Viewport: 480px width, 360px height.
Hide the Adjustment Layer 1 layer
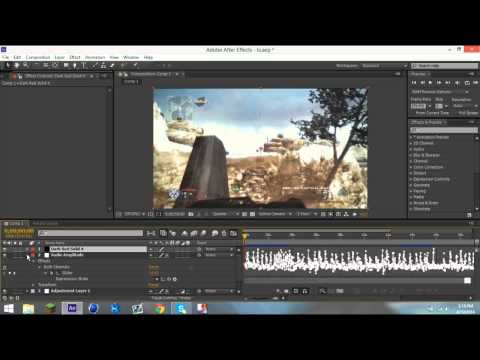click(5, 291)
